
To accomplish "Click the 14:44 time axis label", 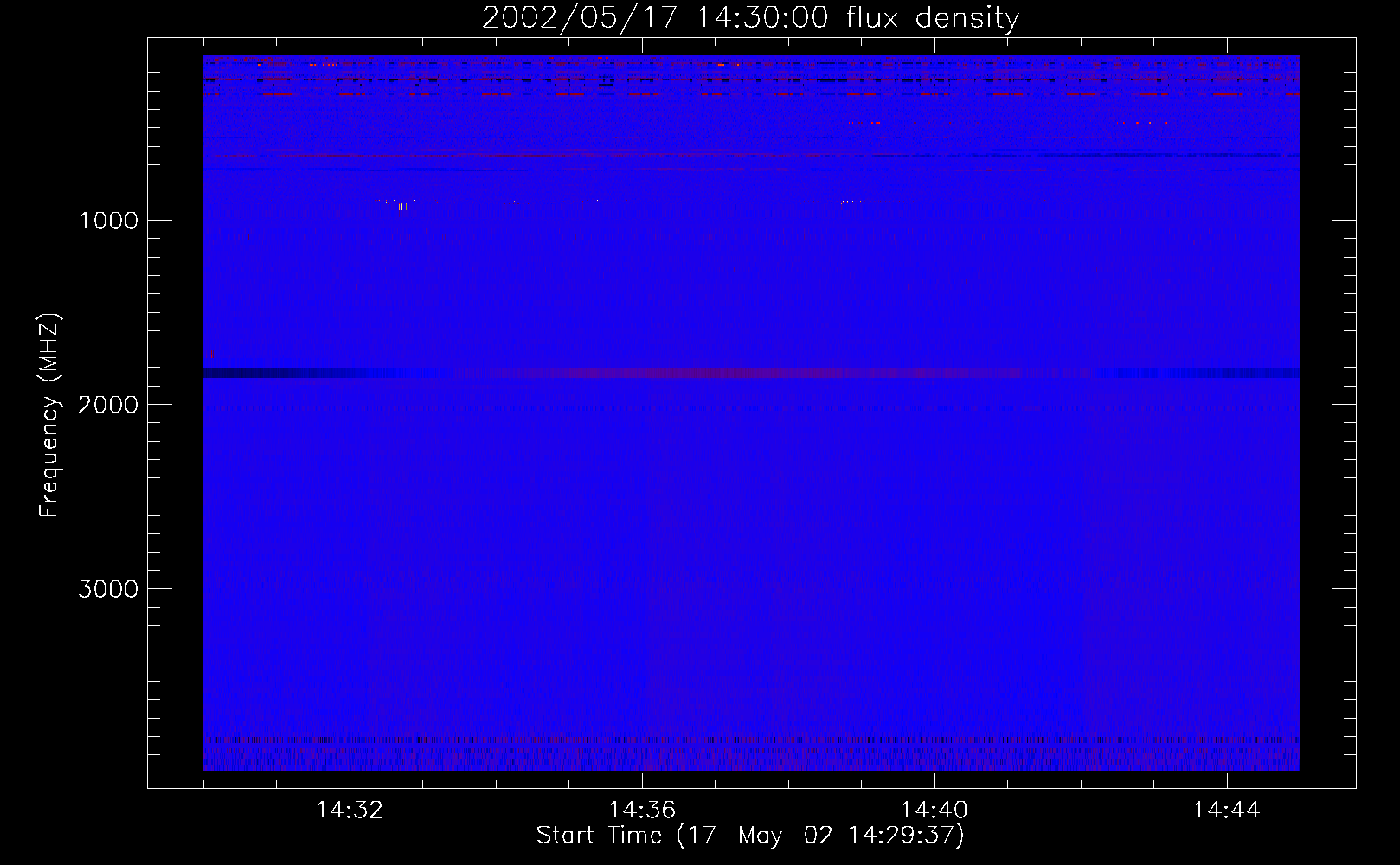I will click(x=1226, y=811).
